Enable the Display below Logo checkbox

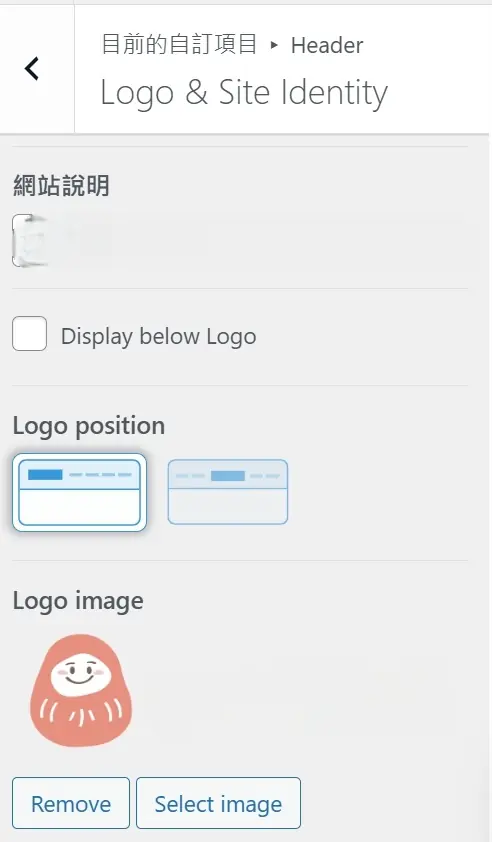(x=30, y=333)
